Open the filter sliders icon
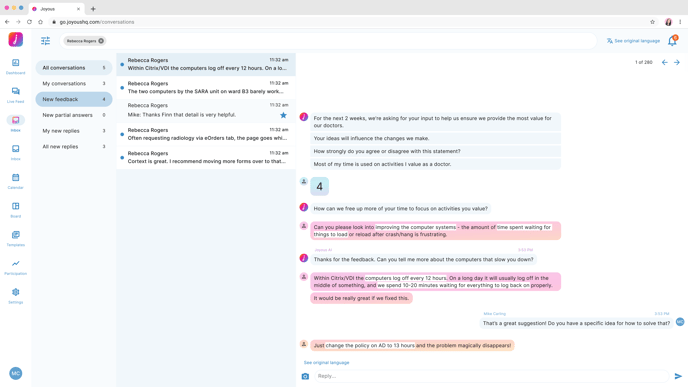 pyautogui.click(x=46, y=41)
